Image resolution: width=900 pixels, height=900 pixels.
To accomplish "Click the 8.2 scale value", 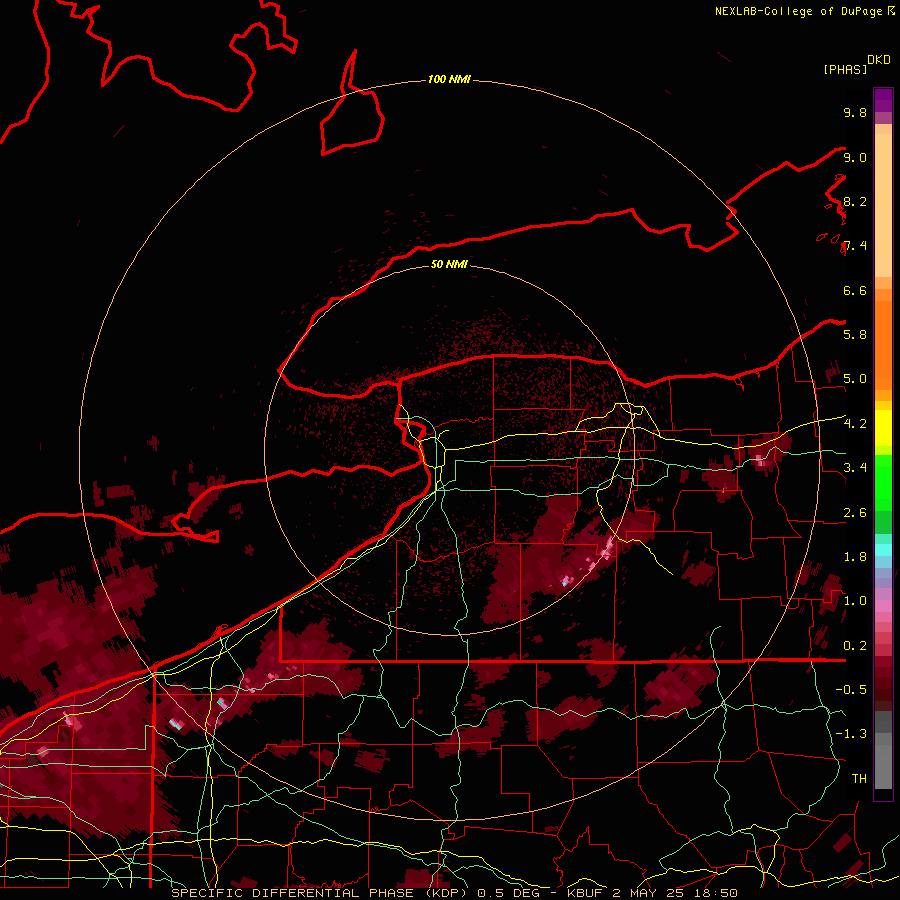I will pyautogui.click(x=855, y=201).
